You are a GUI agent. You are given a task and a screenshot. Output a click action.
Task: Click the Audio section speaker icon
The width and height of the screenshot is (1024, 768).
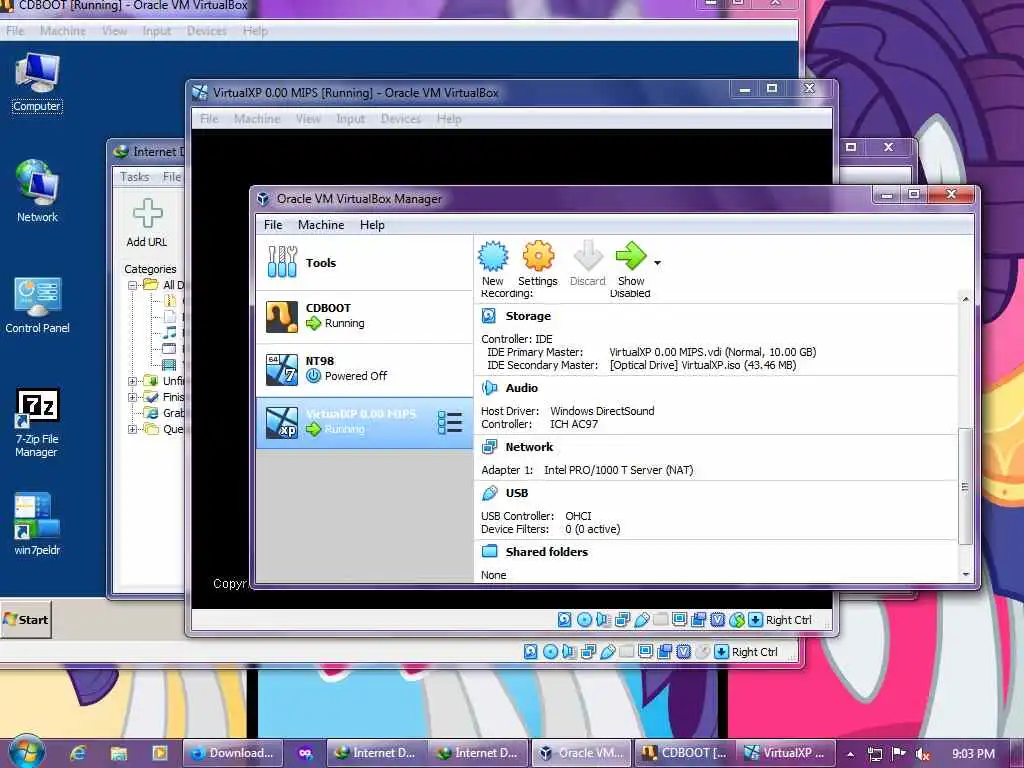pos(488,388)
